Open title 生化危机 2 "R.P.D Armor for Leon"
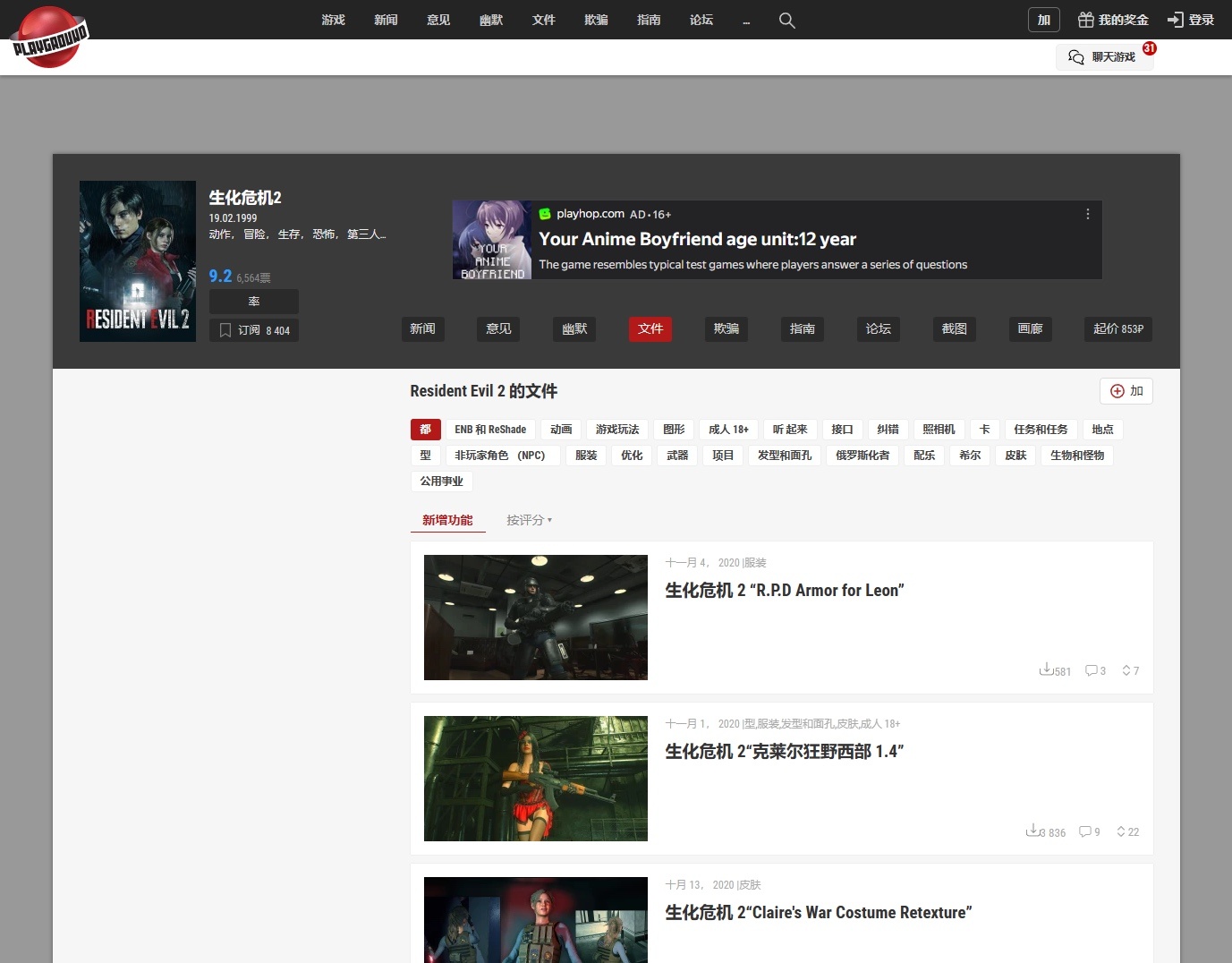The image size is (1232, 963). point(785,591)
